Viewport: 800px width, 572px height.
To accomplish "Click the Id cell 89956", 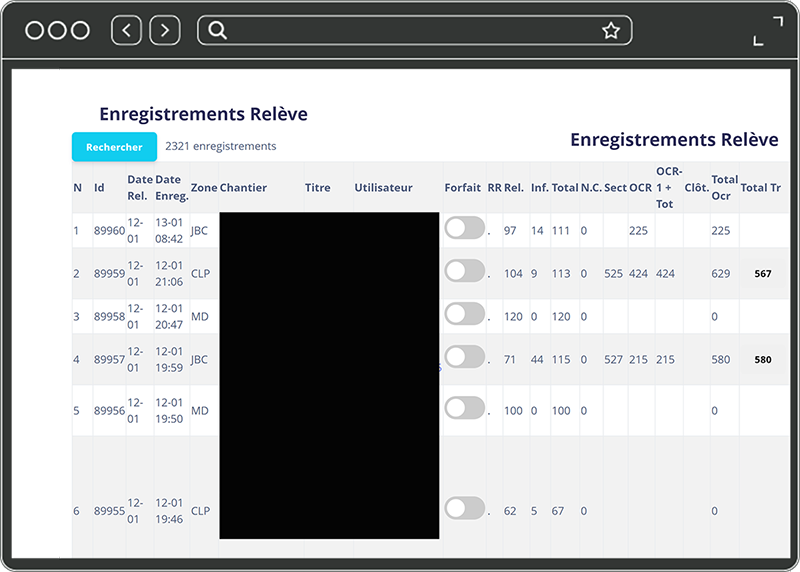I will [109, 411].
